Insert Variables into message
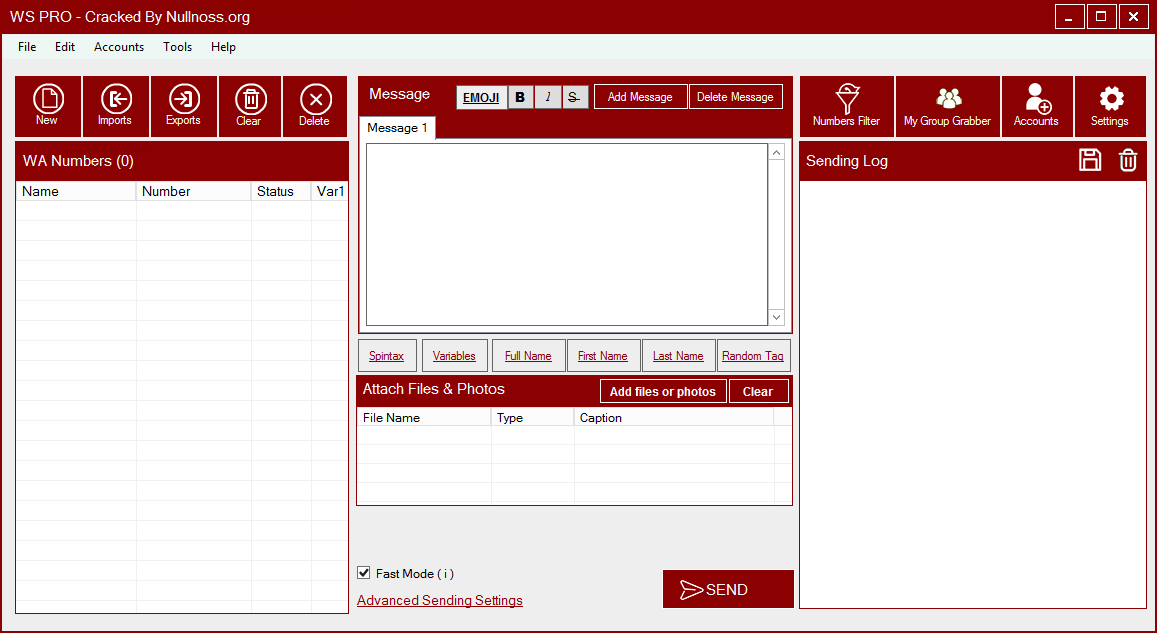 (455, 356)
